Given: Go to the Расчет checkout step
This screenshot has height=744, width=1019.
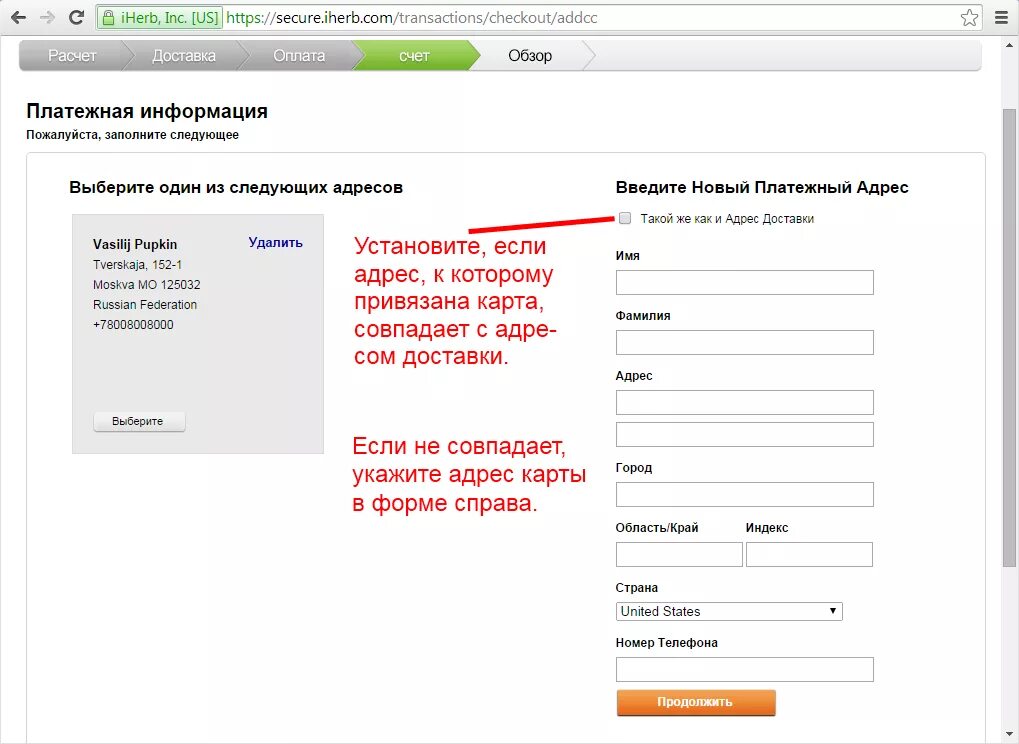Looking at the screenshot, I should (72, 56).
